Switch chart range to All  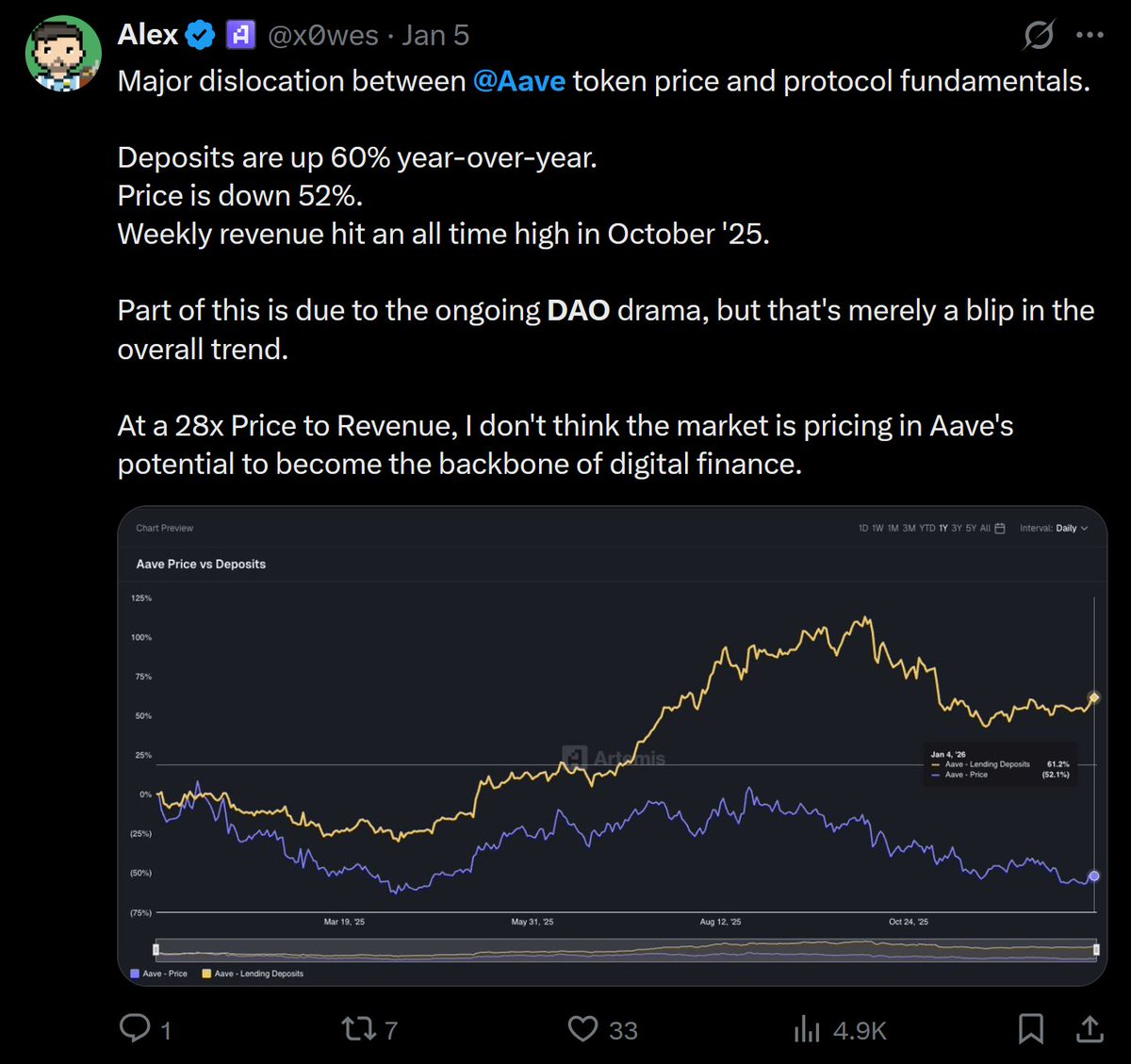pyautogui.click(x=985, y=529)
